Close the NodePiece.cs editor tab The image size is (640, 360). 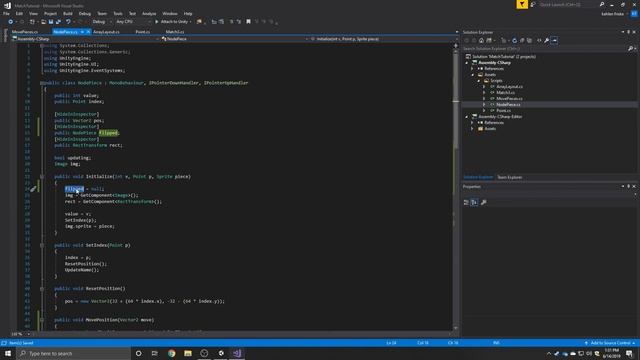[88, 32]
